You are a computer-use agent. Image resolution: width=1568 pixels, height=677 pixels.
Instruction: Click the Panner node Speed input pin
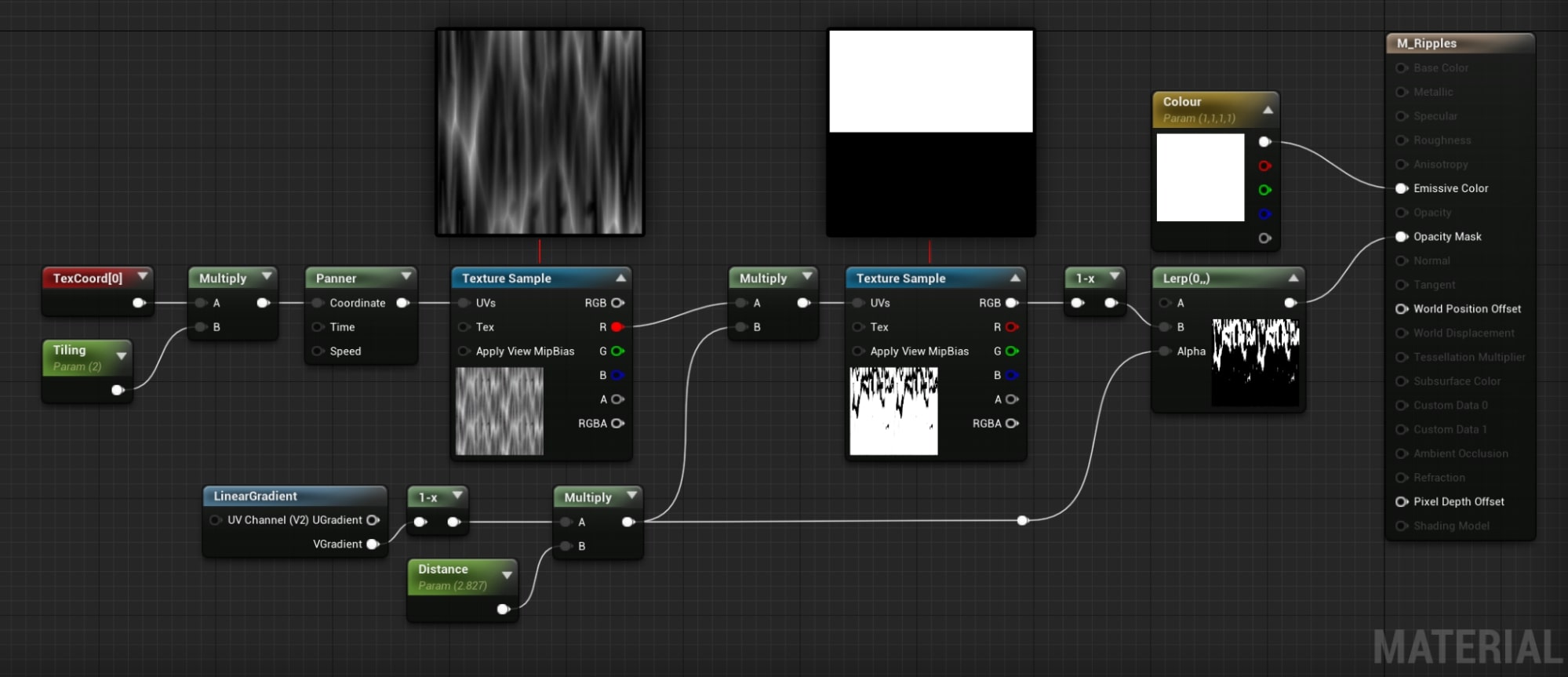pyautogui.click(x=318, y=351)
